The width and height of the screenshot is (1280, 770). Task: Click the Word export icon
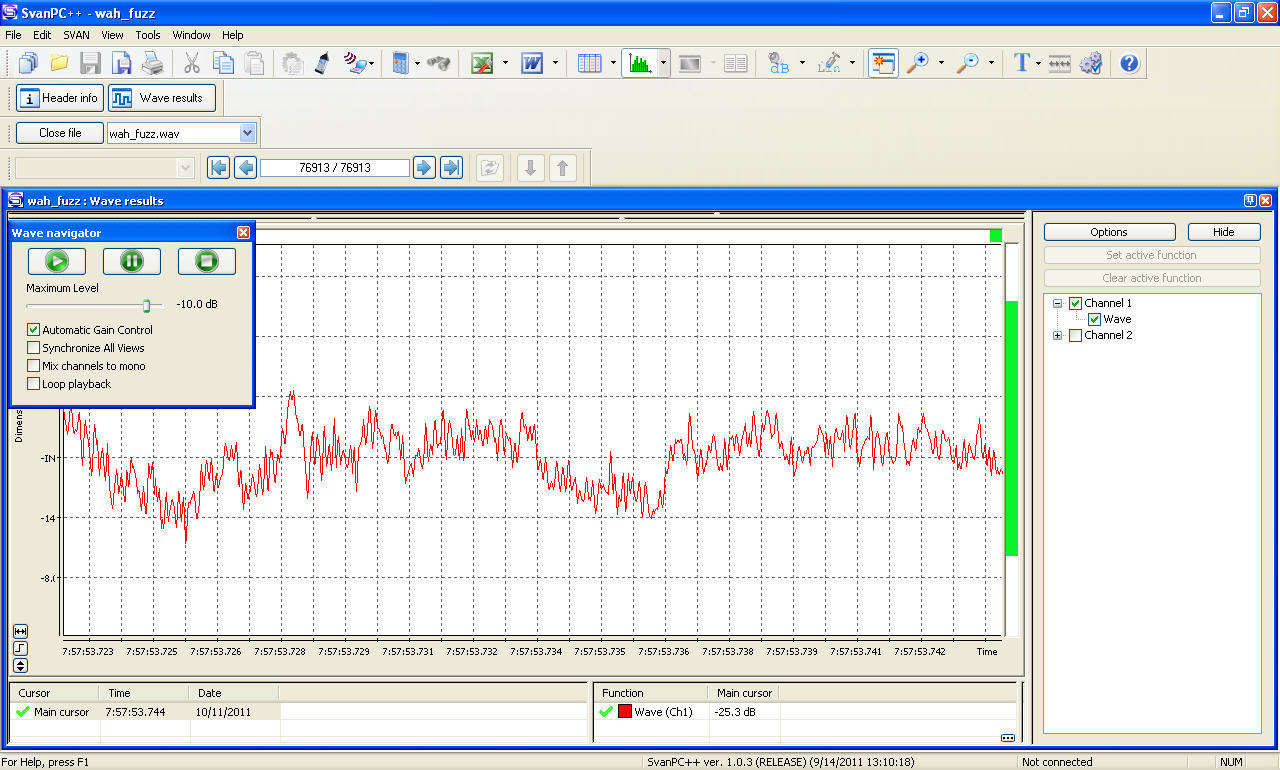coord(532,63)
